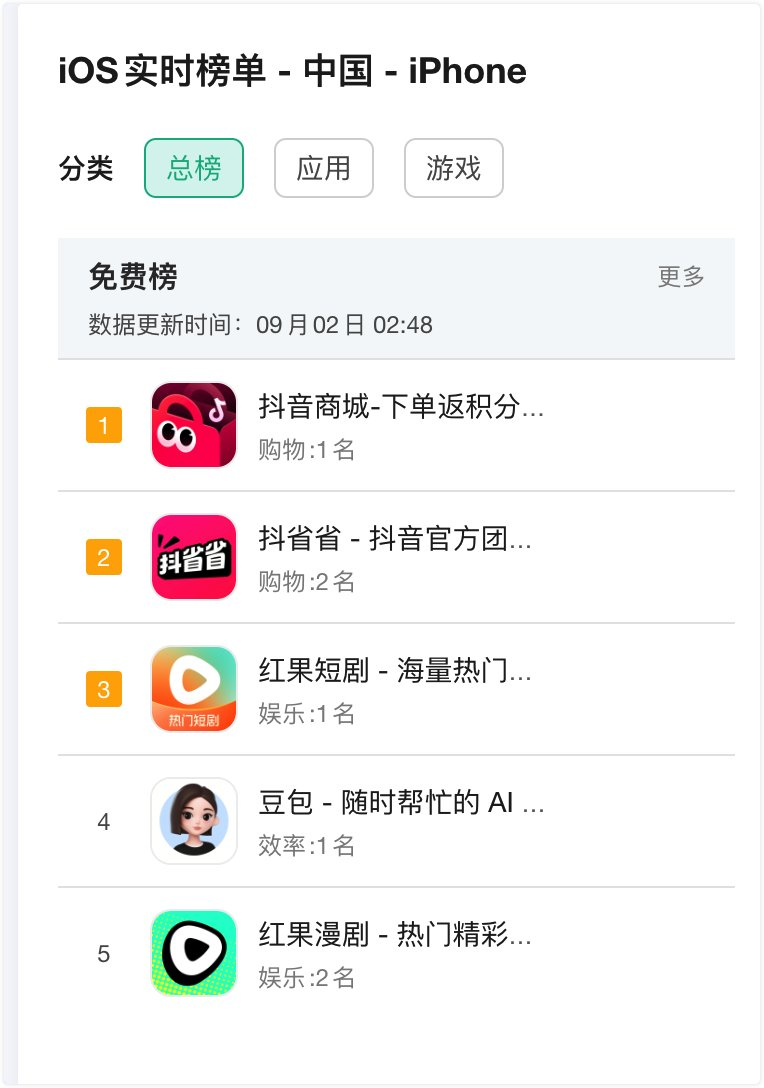The image size is (764, 1088).
Task: Click the 娱乐:2名 category ranking text
Action: (x=307, y=977)
